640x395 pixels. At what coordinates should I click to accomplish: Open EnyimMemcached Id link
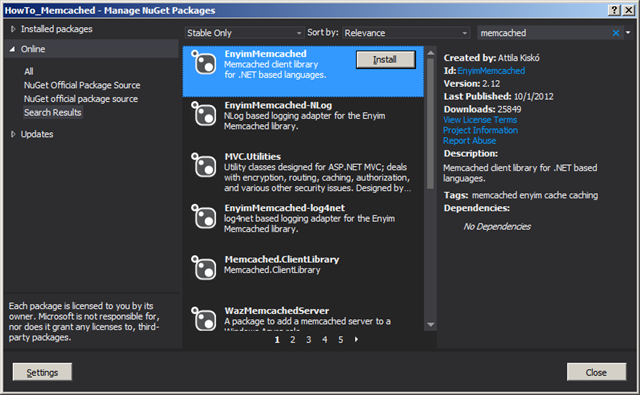click(491, 71)
